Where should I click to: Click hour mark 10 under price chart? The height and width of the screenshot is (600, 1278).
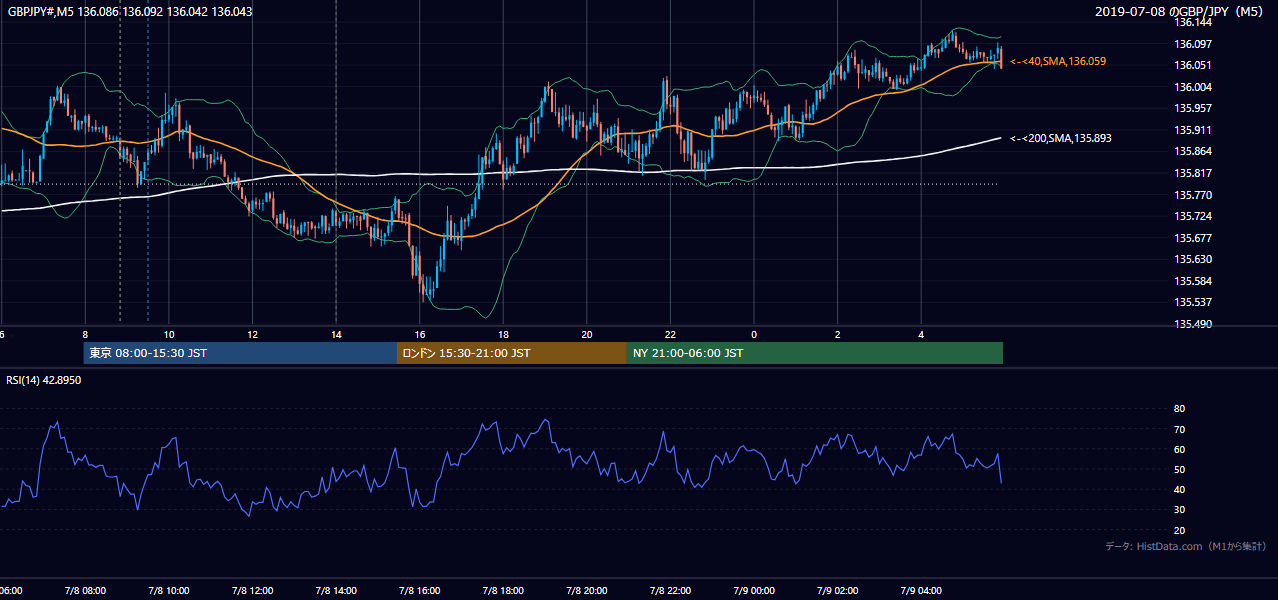[169, 334]
